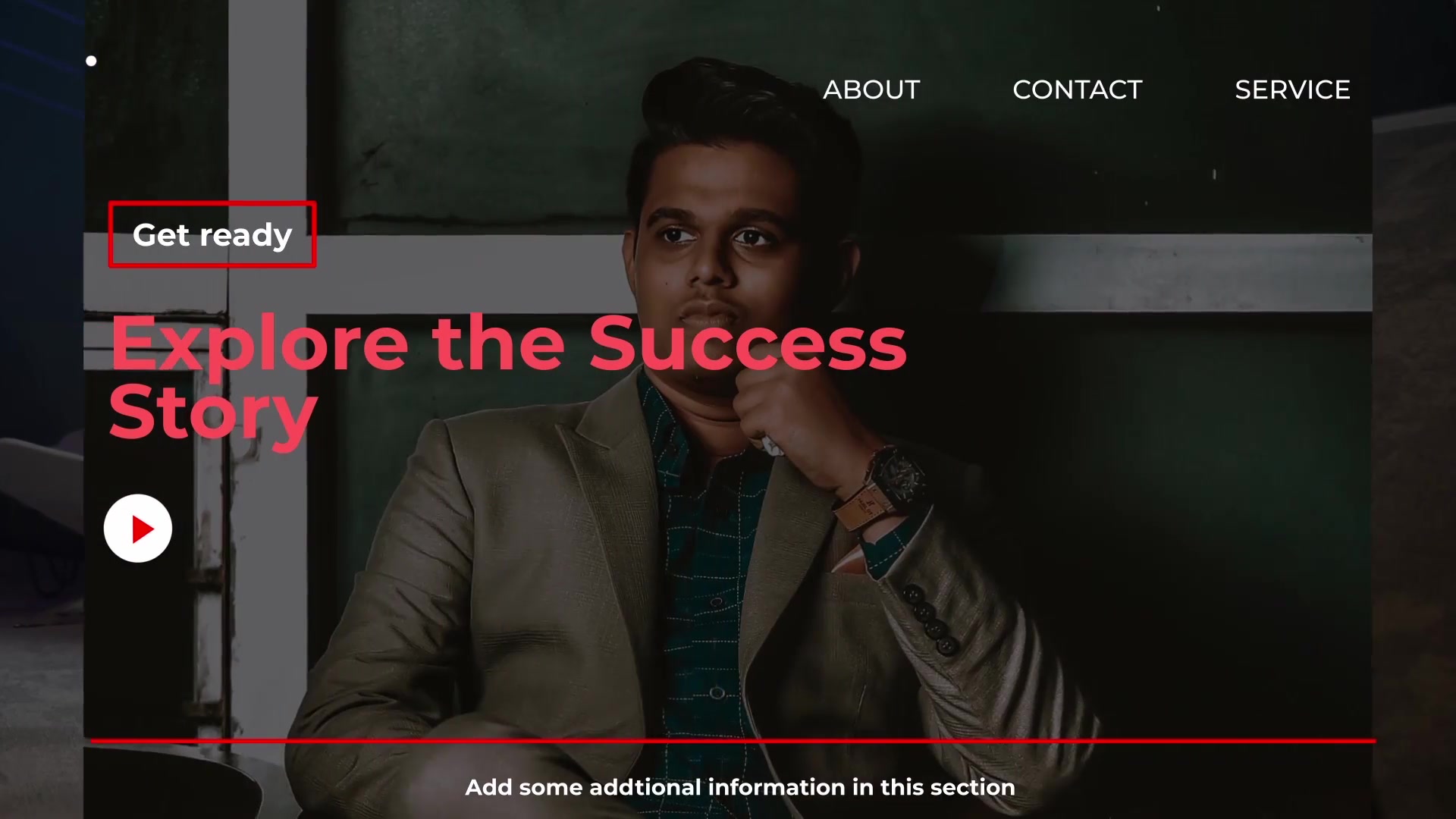The width and height of the screenshot is (1456, 819).
Task: Select SERVICE in the top navigation
Action: 1292,89
